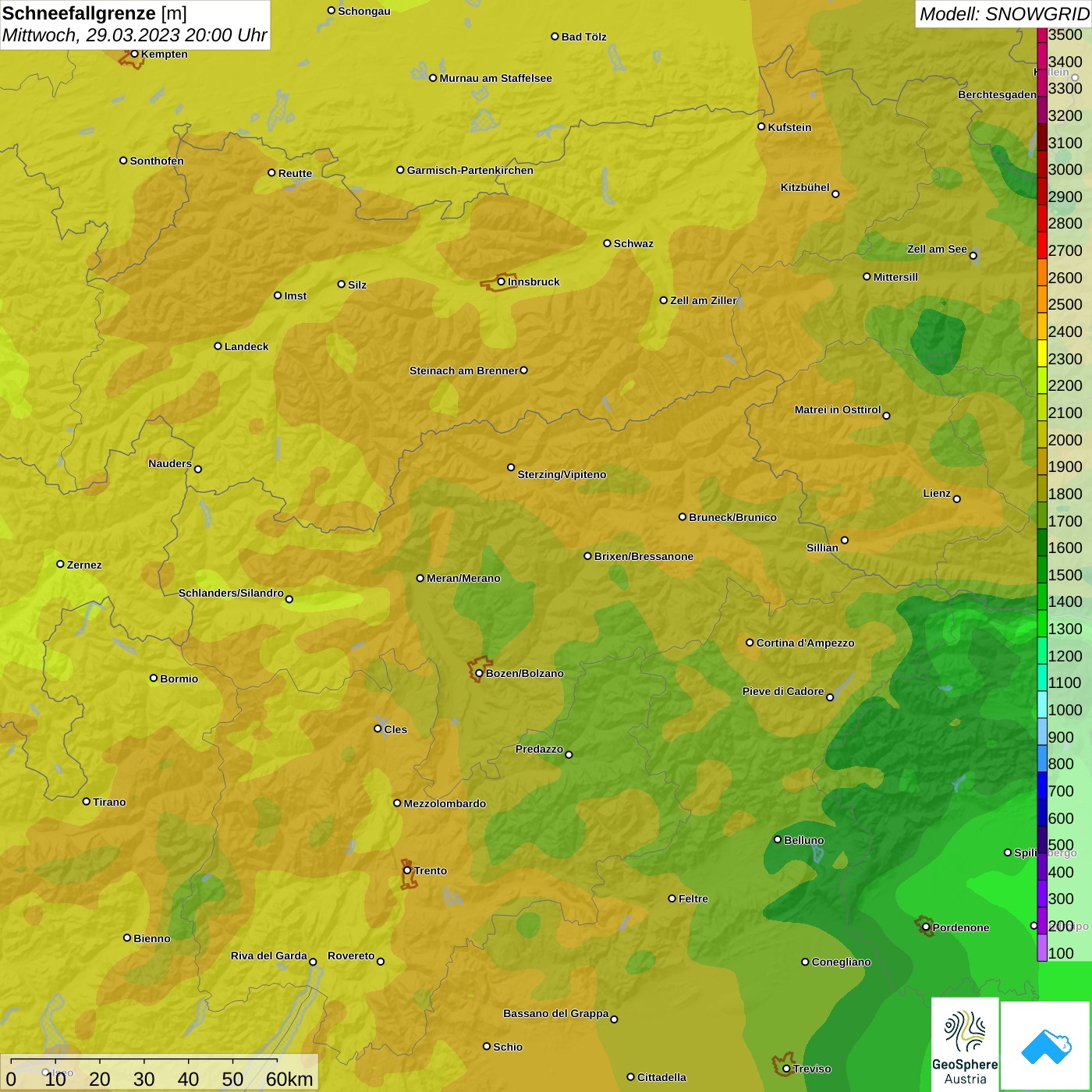This screenshot has height=1092, width=1092.
Task: Click the Kufstein city marker
Action: click(761, 126)
